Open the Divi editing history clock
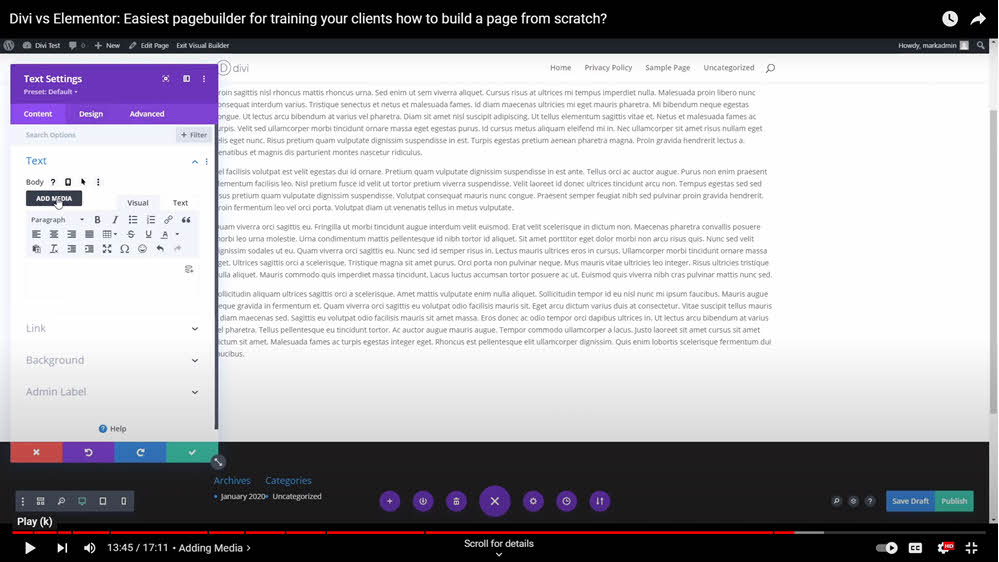The width and height of the screenshot is (999, 562). point(566,501)
